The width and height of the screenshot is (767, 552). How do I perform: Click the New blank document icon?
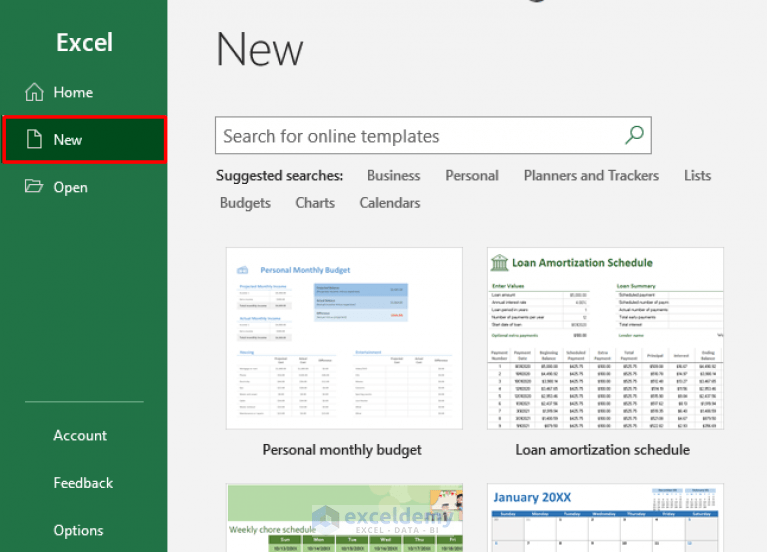coord(34,139)
